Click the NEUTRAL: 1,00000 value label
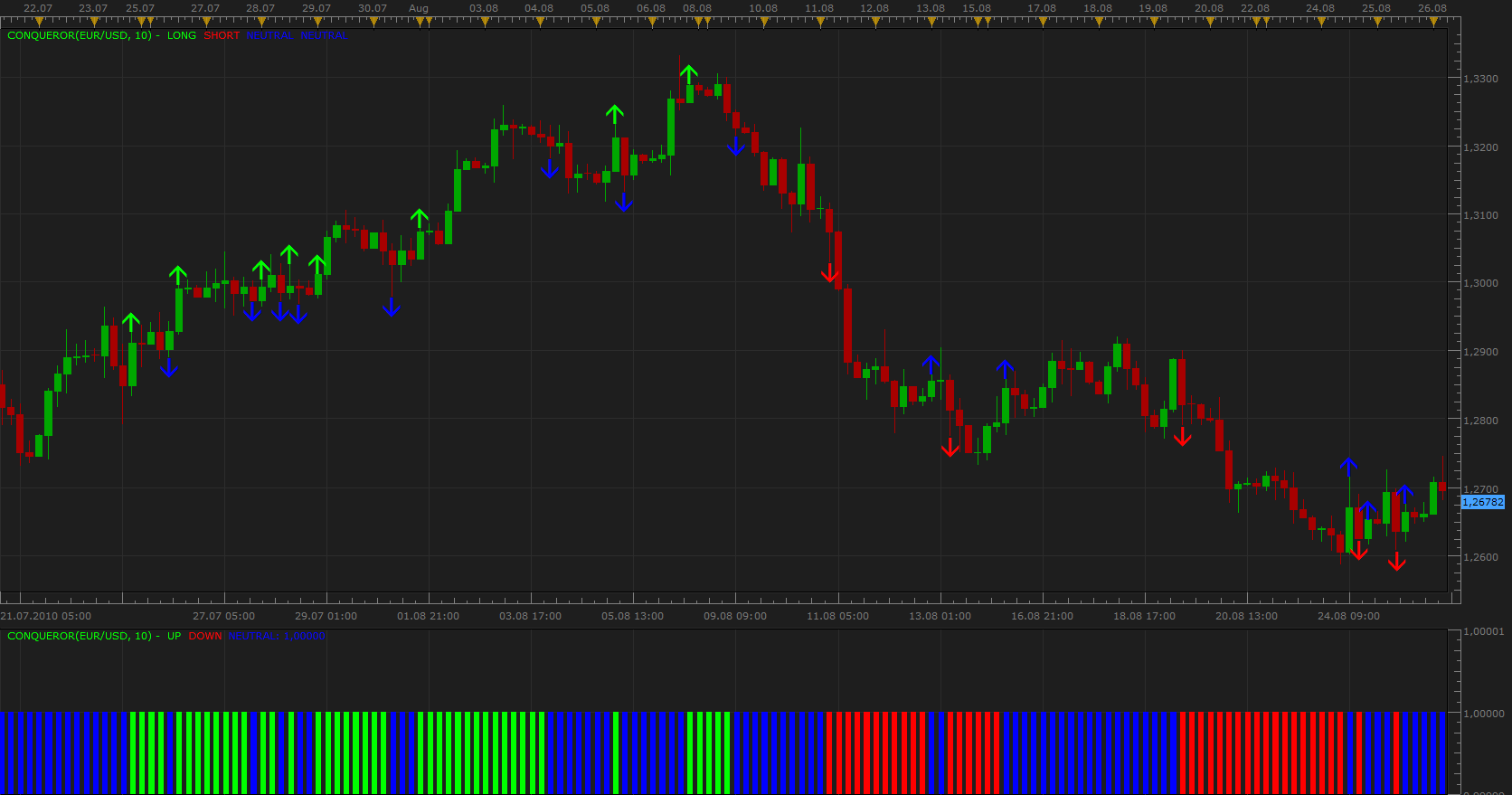The height and width of the screenshot is (795, 1512). pyautogui.click(x=277, y=637)
